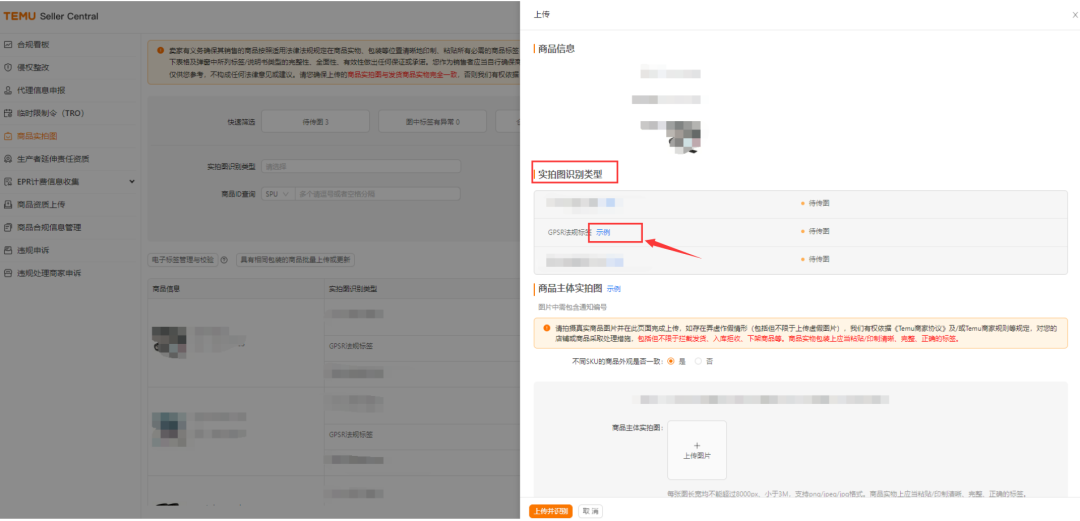Click the TEMU Seller Central logo
1080x521 pixels.
point(51,16)
